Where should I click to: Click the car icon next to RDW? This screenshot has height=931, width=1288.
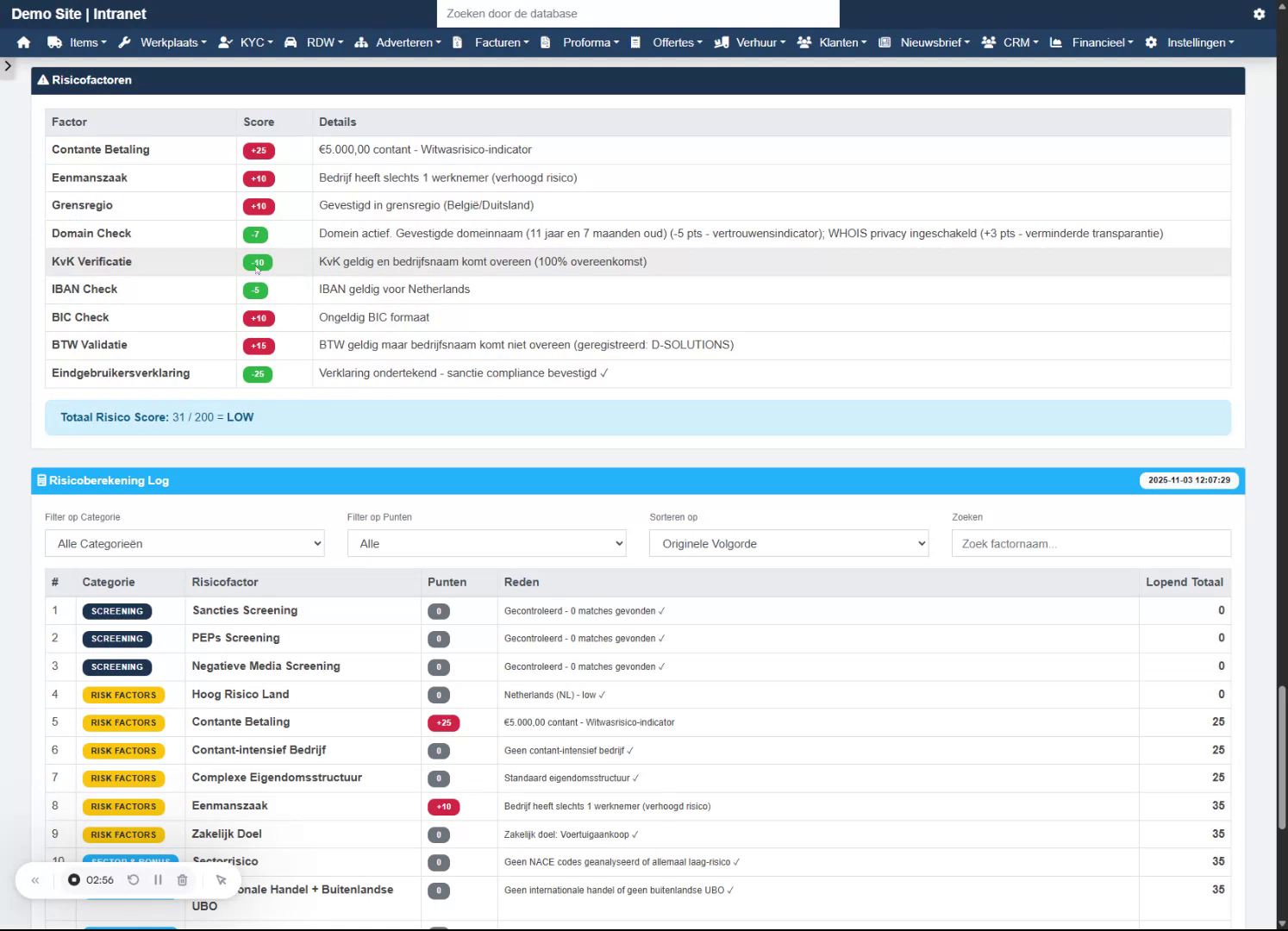291,42
